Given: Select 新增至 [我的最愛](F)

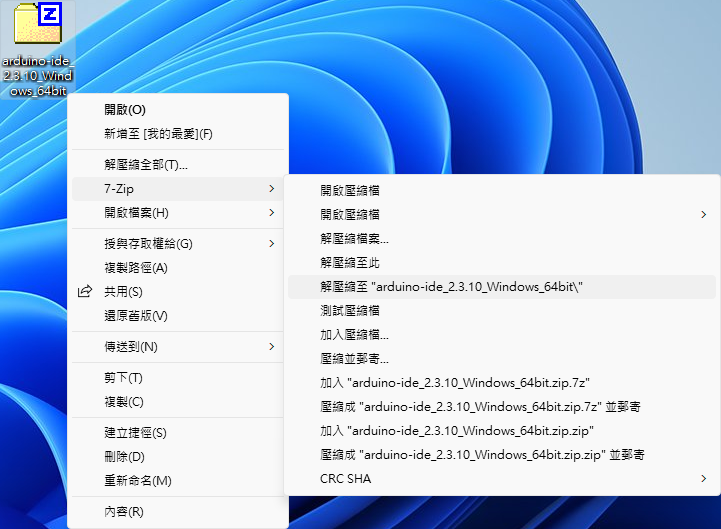Looking at the screenshot, I should point(178,134).
